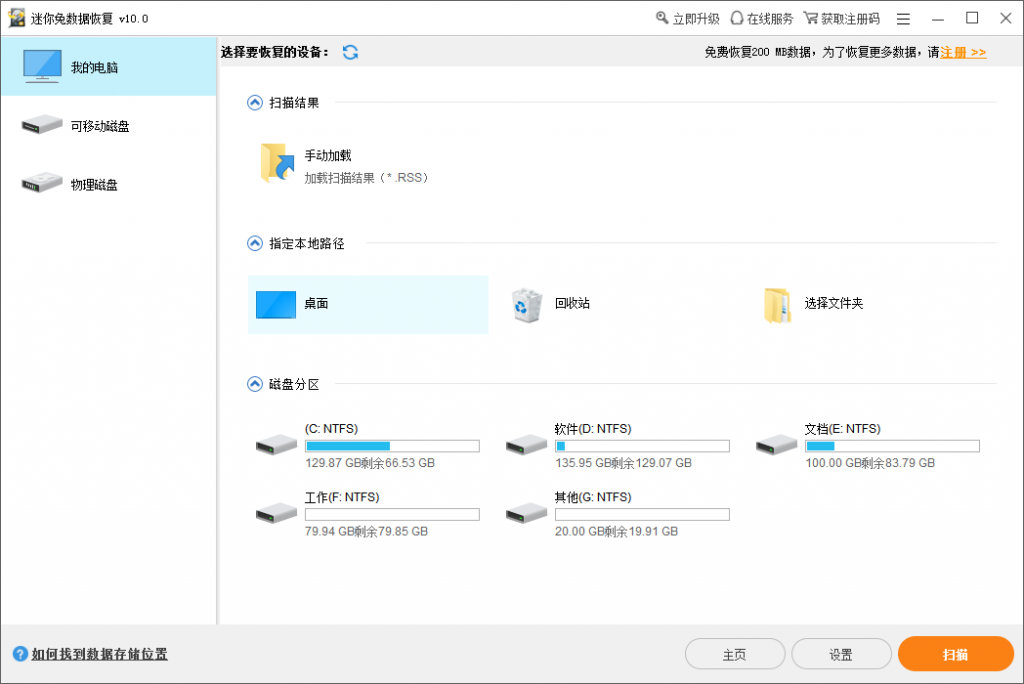This screenshot has height=684, width=1024.
Task: Collapse the 磁盘分区 section
Action: (255, 383)
